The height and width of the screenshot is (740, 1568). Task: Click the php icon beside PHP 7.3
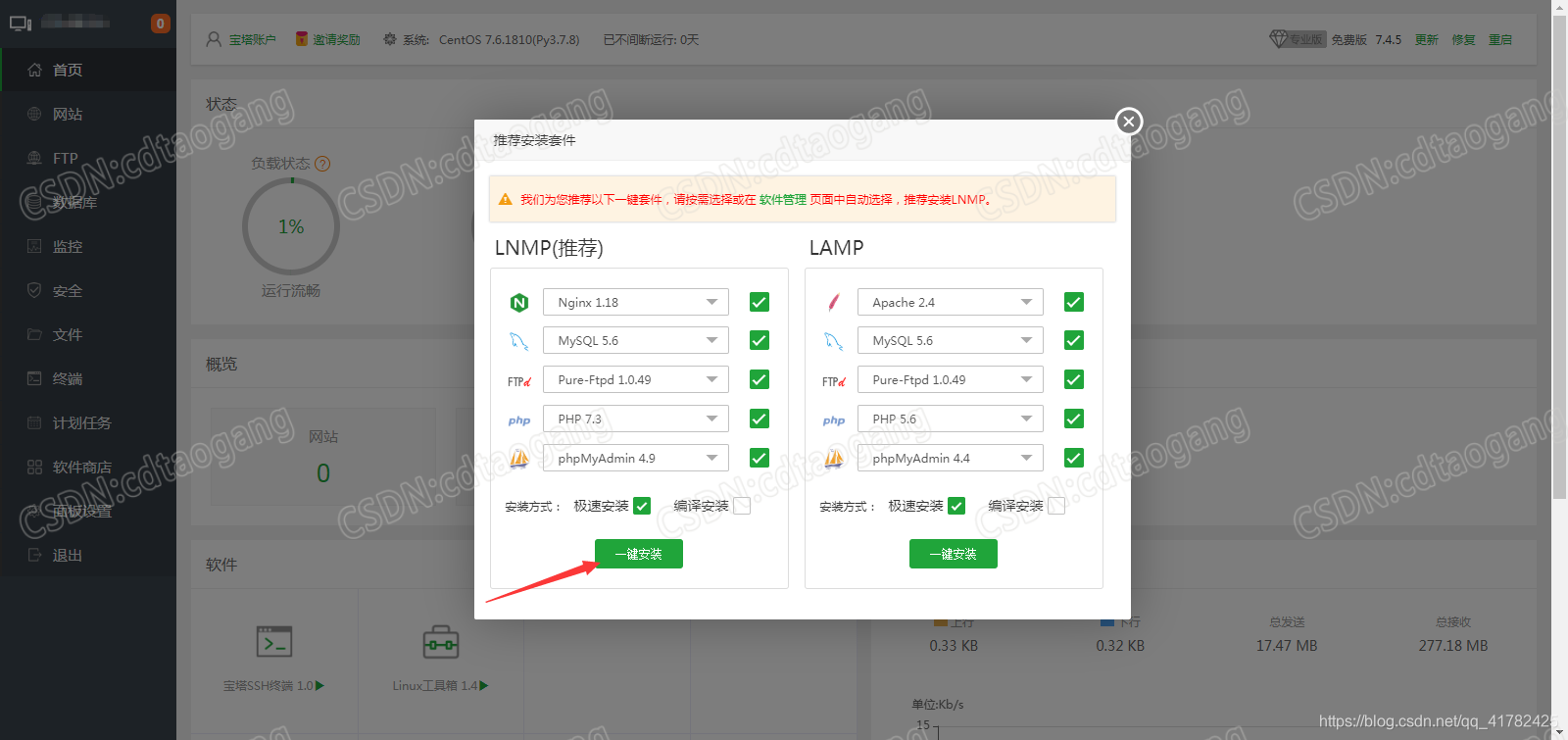[519, 420]
